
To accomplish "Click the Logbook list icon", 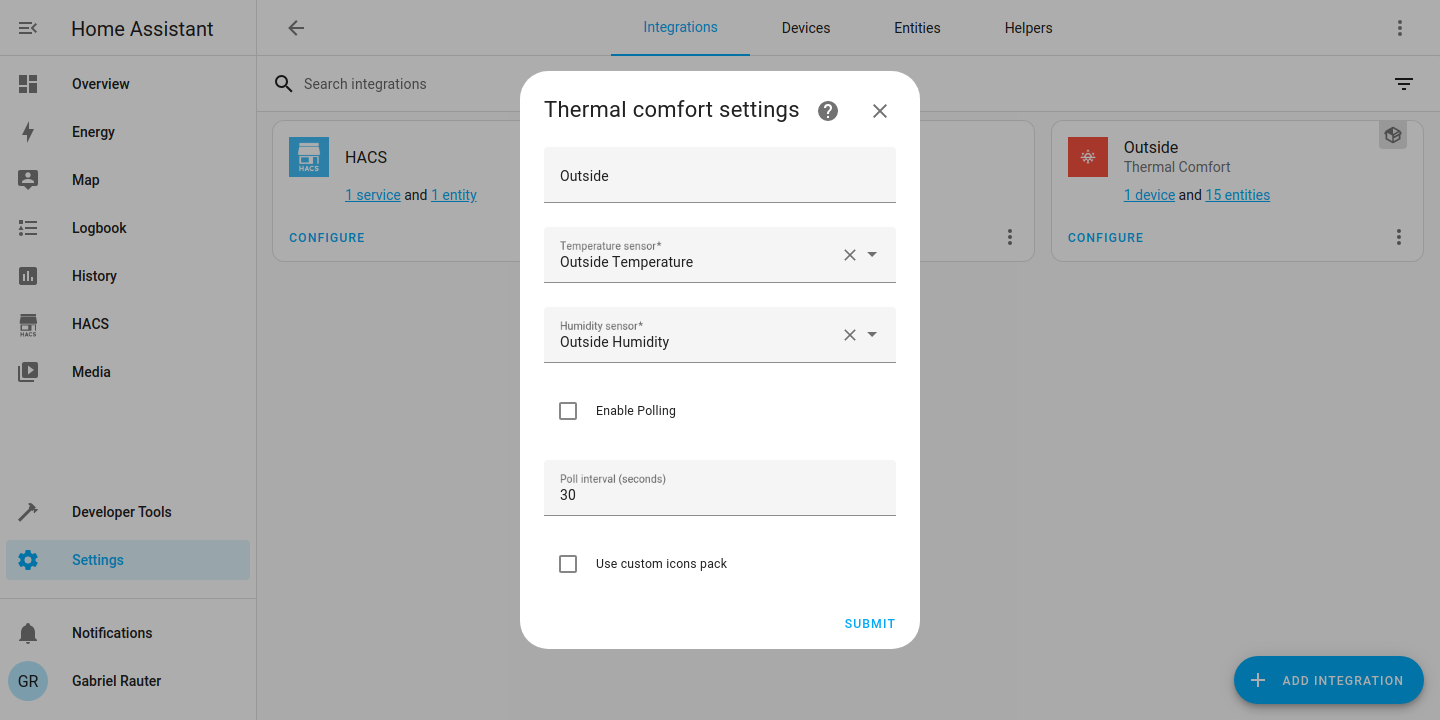I will pos(28,228).
